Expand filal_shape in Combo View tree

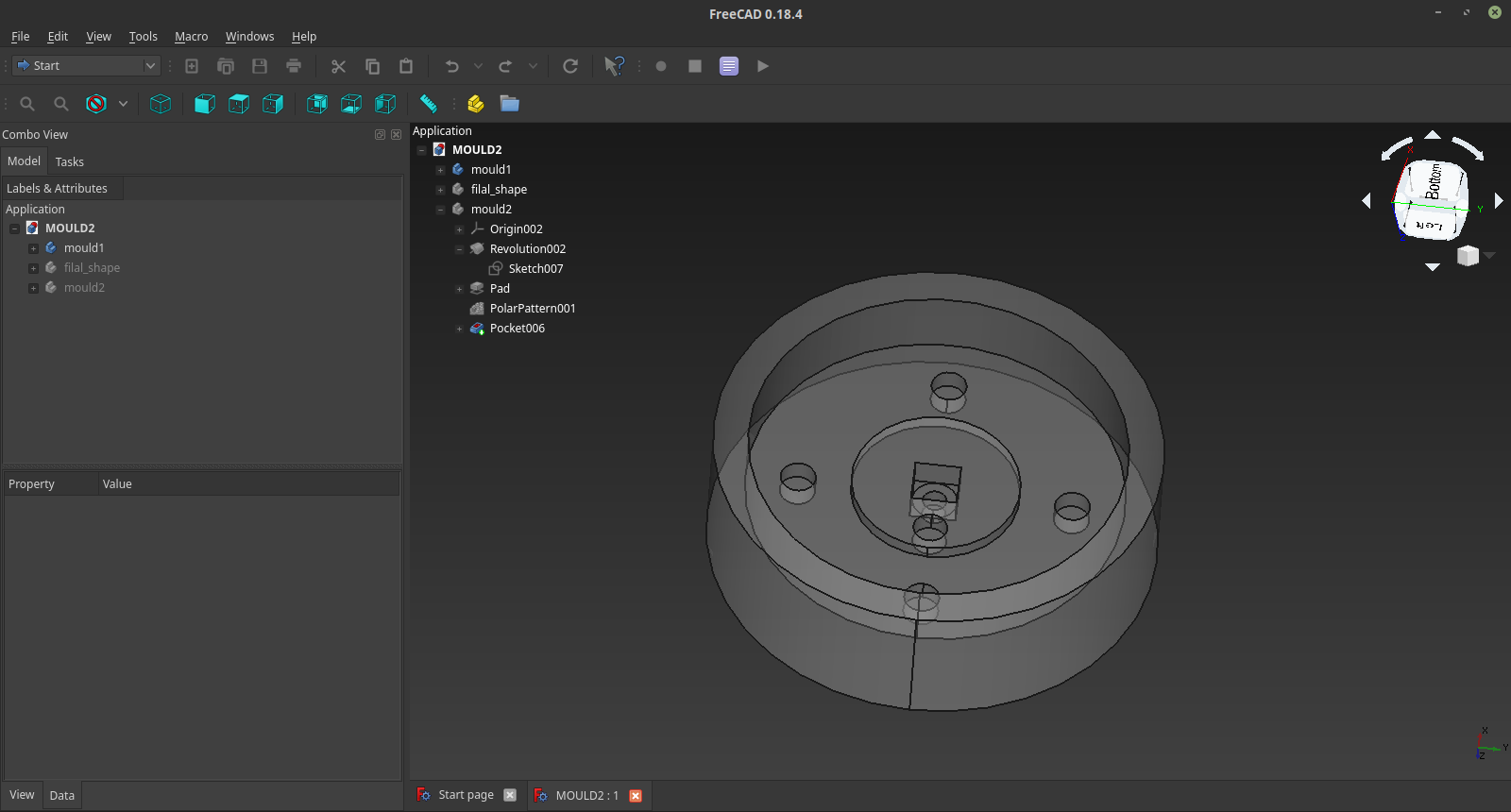tap(33, 268)
